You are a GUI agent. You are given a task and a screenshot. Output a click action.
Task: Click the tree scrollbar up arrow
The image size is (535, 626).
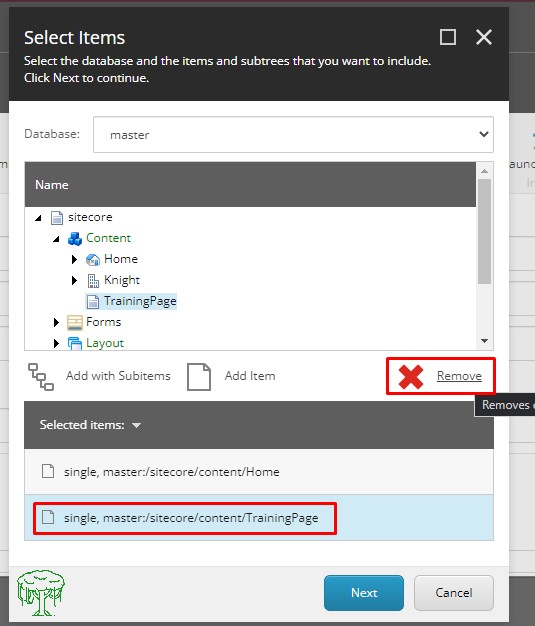[484, 171]
